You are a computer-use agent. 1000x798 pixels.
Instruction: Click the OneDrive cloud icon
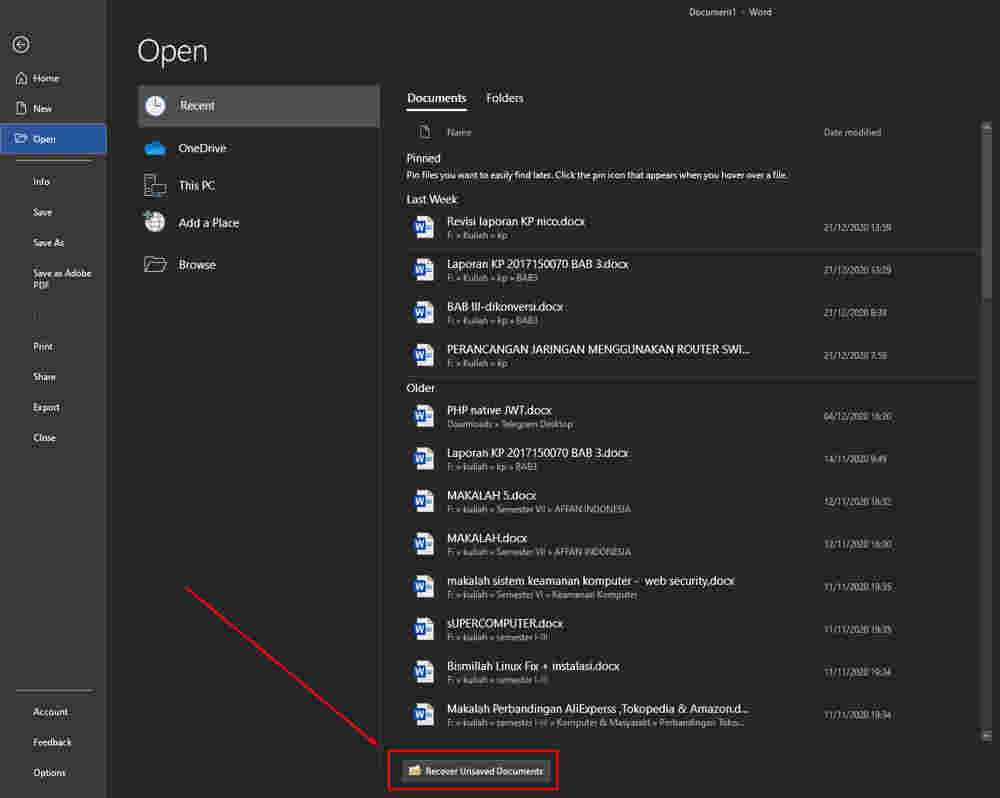tap(155, 148)
